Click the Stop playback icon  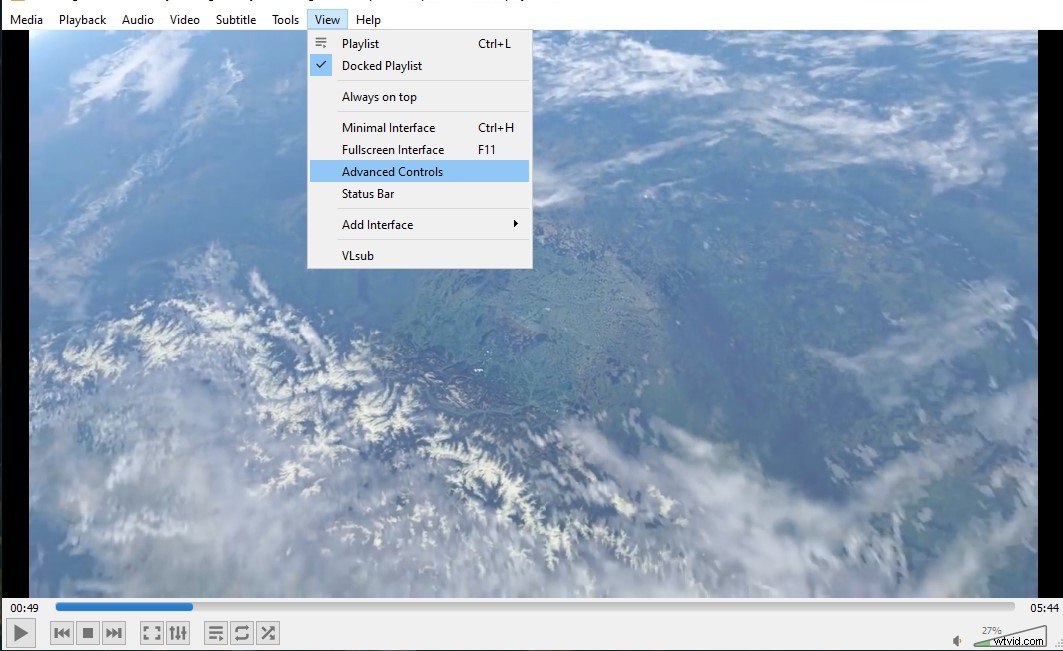[x=87, y=632]
